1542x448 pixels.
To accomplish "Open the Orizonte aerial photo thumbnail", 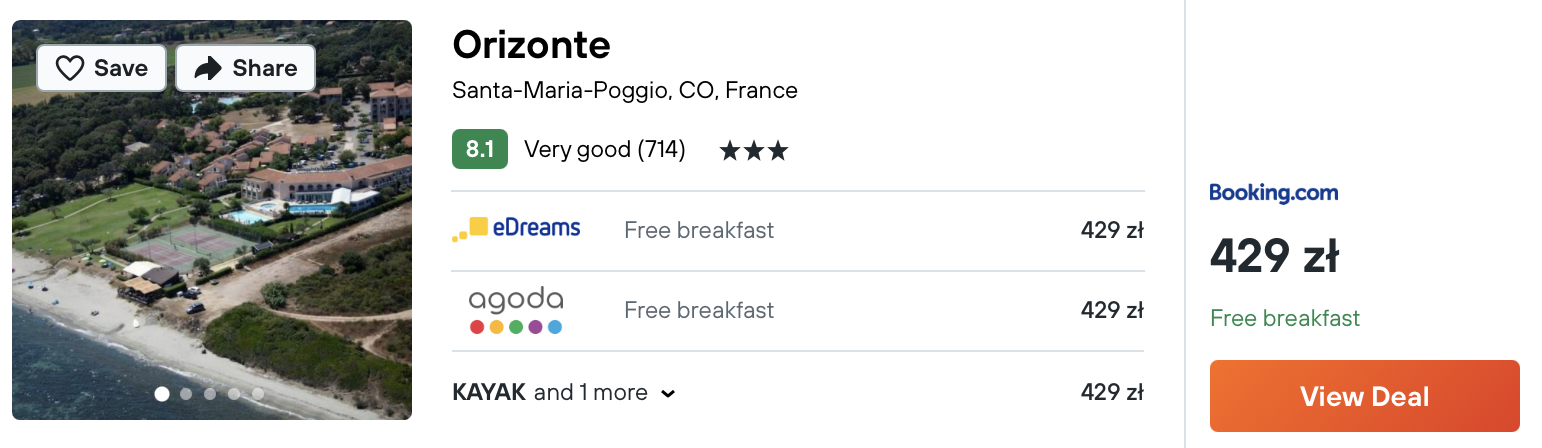I will 212,220.
